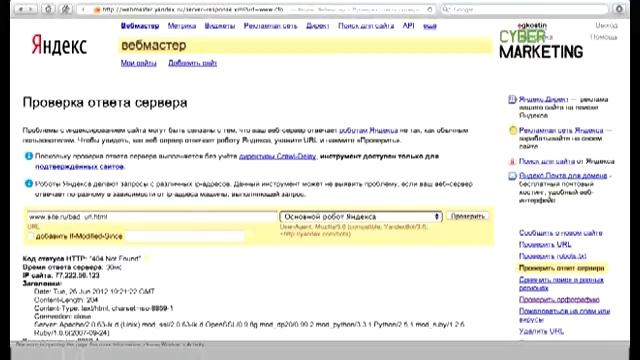
Task: Click the browser Google search field
Action: tap(524, 9)
